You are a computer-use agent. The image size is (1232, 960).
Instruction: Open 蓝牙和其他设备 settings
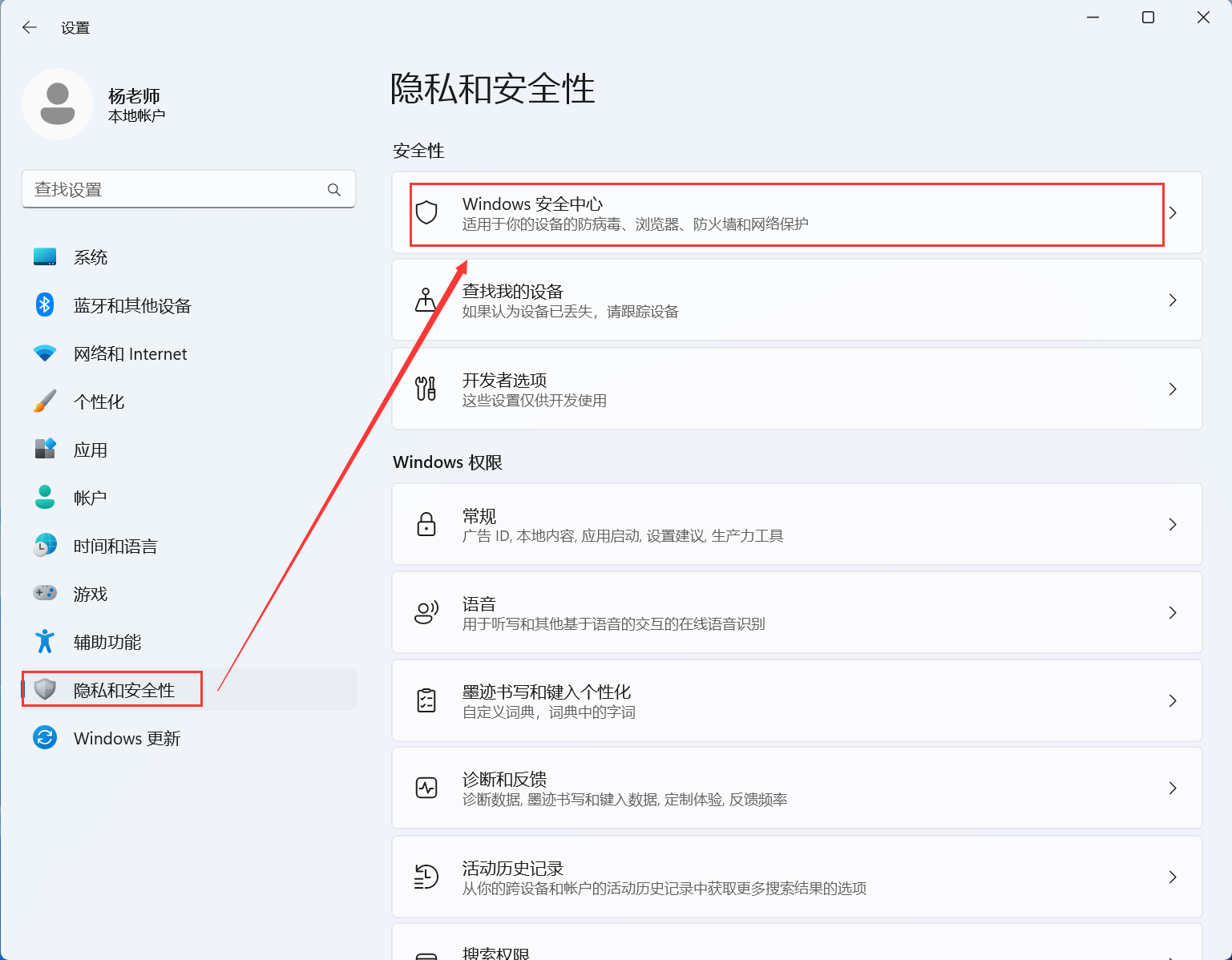189,305
